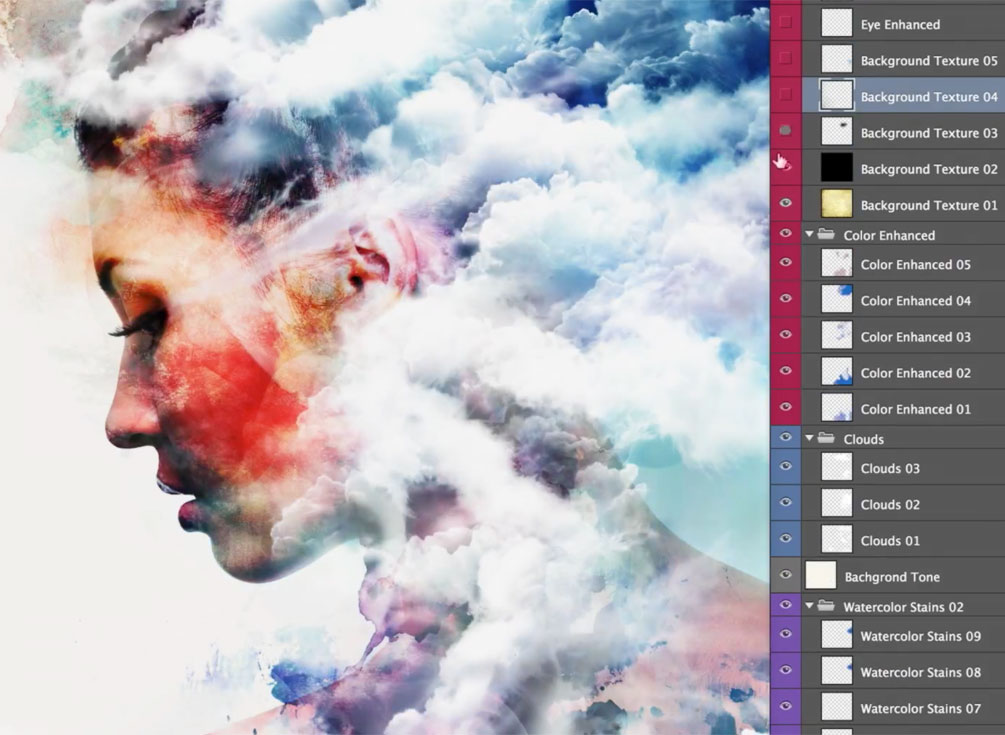This screenshot has width=1005, height=735.
Task: Select Color Enhanced 04 thumbnail
Action: (x=837, y=299)
